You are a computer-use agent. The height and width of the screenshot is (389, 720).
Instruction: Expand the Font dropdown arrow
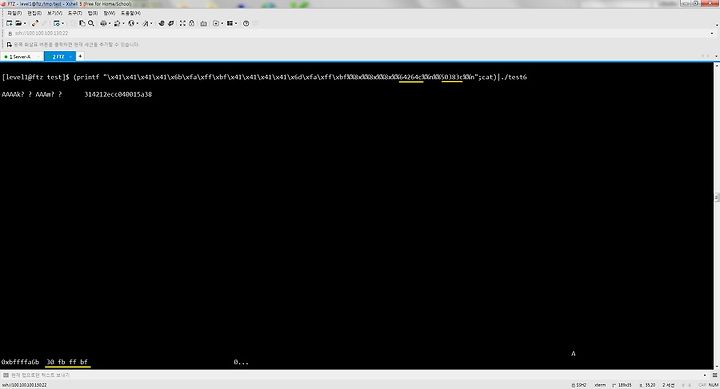[x=151, y=23]
